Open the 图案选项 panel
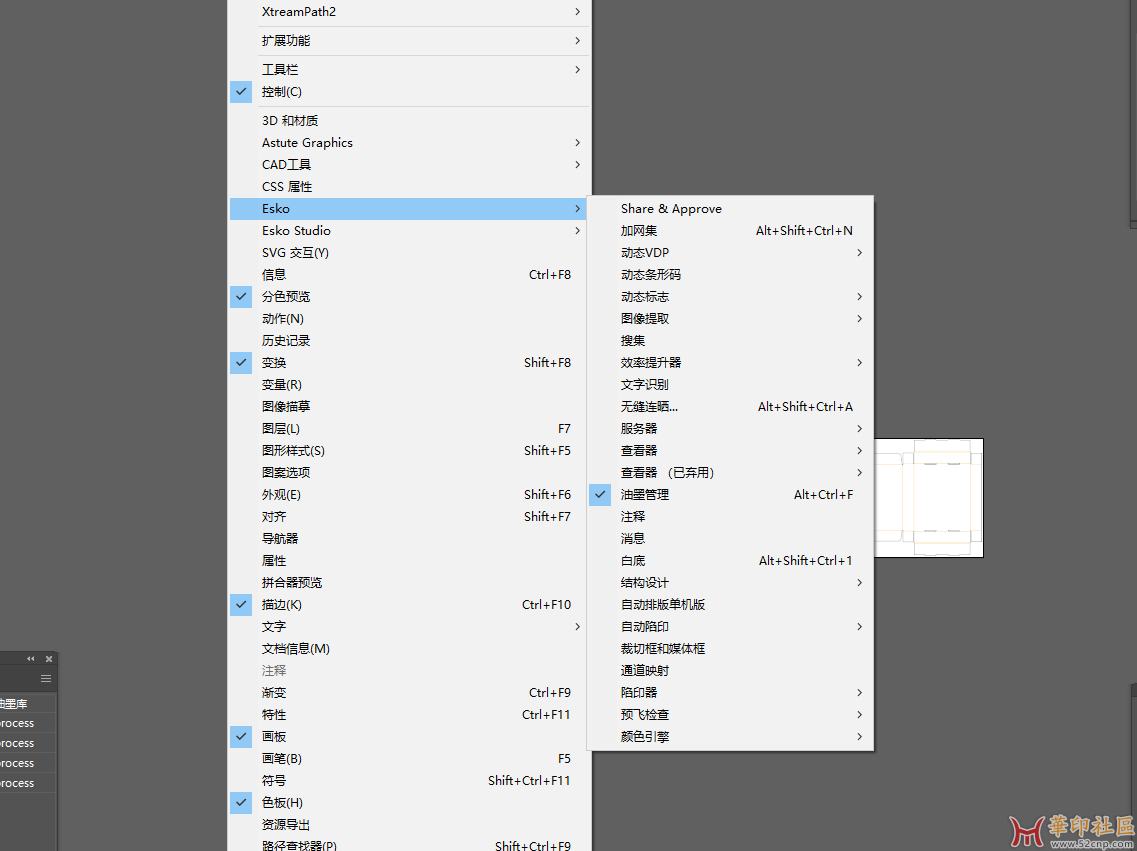The height and width of the screenshot is (851, 1137). click(x=410, y=473)
